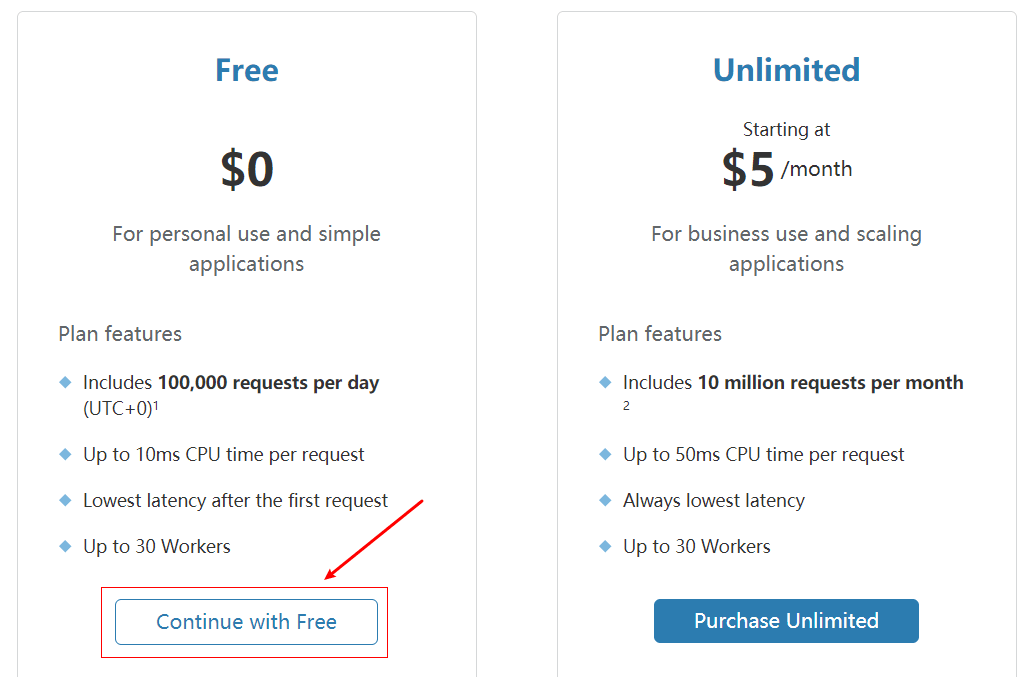Click diamond bullet beside 10ms CPU time
The width and height of the screenshot is (1026, 677).
coord(66,454)
